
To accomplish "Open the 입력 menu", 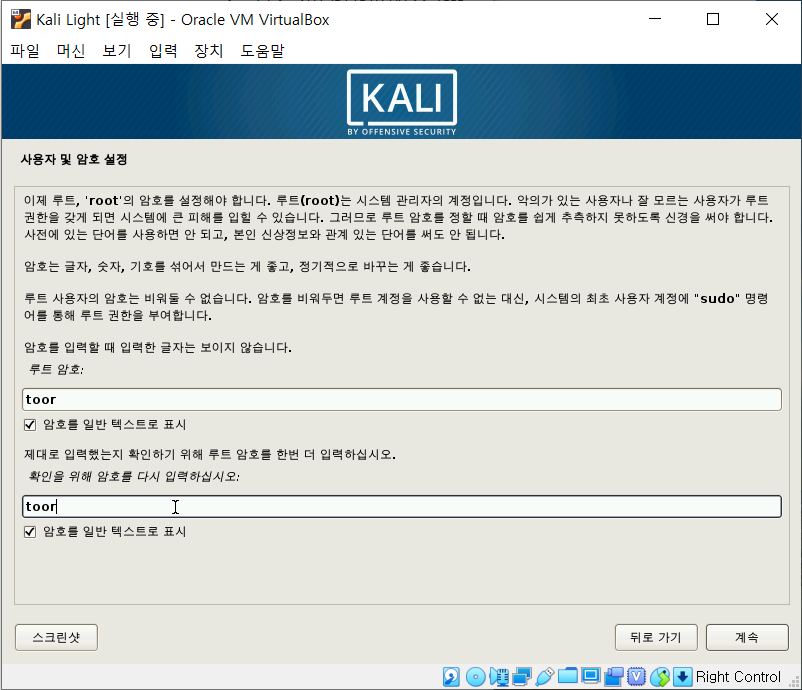I will [163, 51].
